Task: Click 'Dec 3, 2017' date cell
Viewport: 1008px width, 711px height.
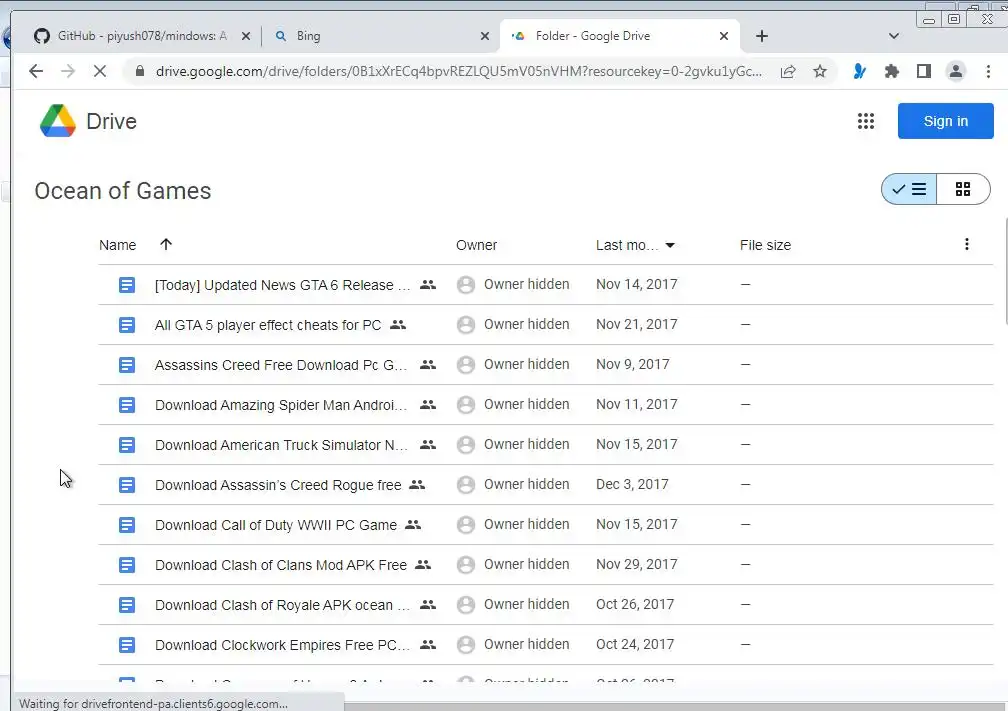Action: [x=632, y=484]
